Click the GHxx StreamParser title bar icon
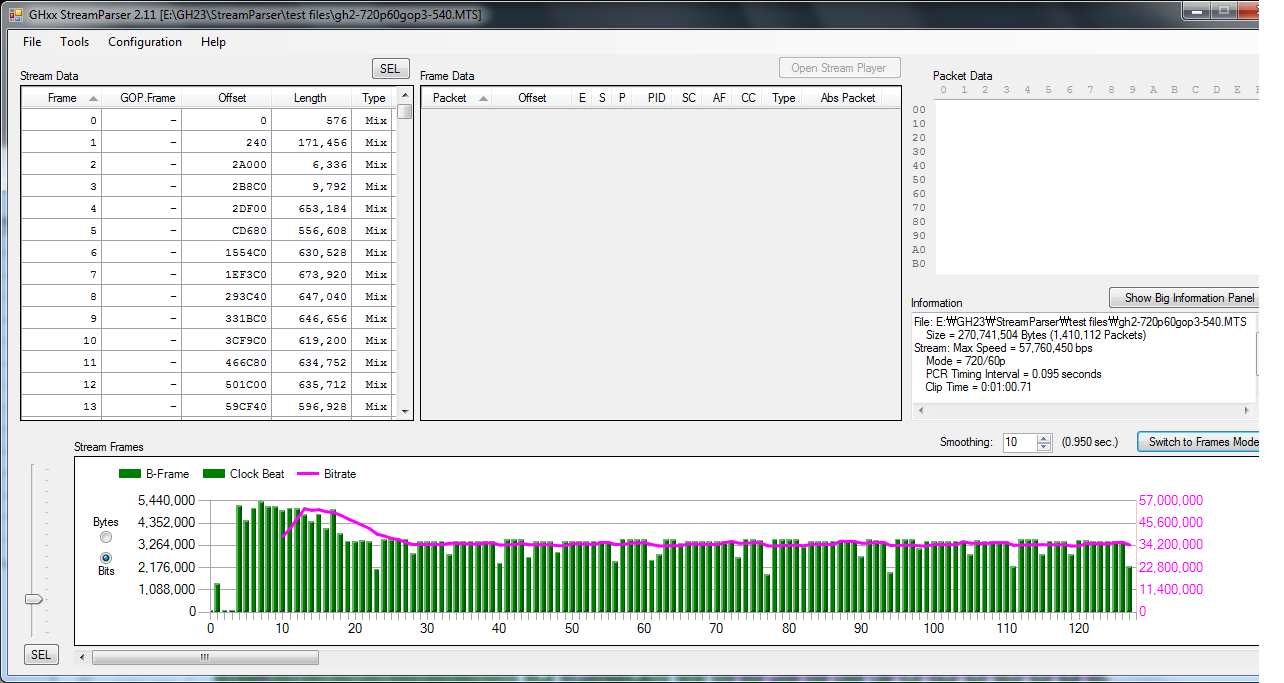The height and width of the screenshot is (683, 1284). tap(14, 14)
